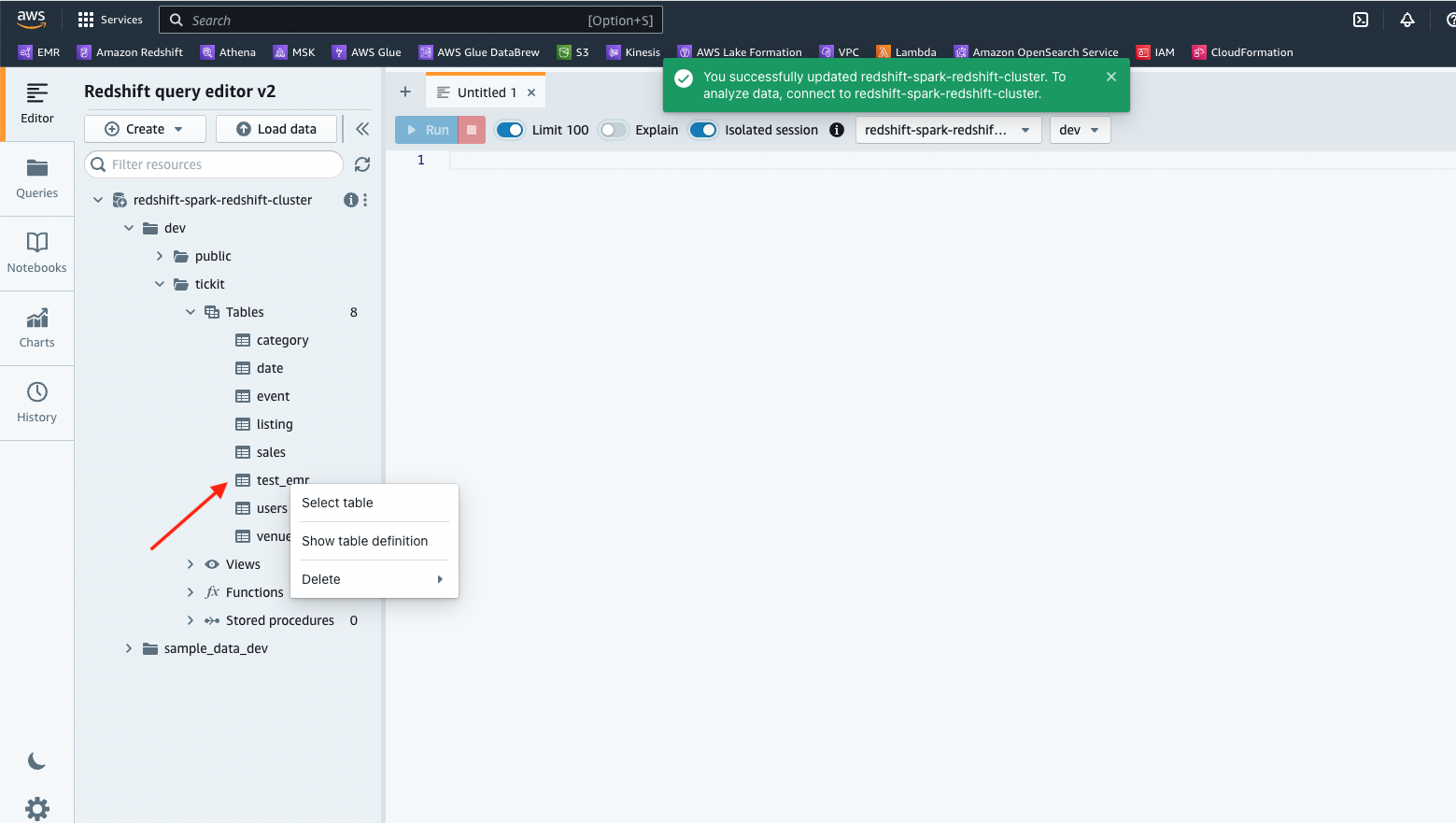Screen dimensions: 1456x823
Task: Open the Editor sidebar panel
Action: (x=37, y=104)
